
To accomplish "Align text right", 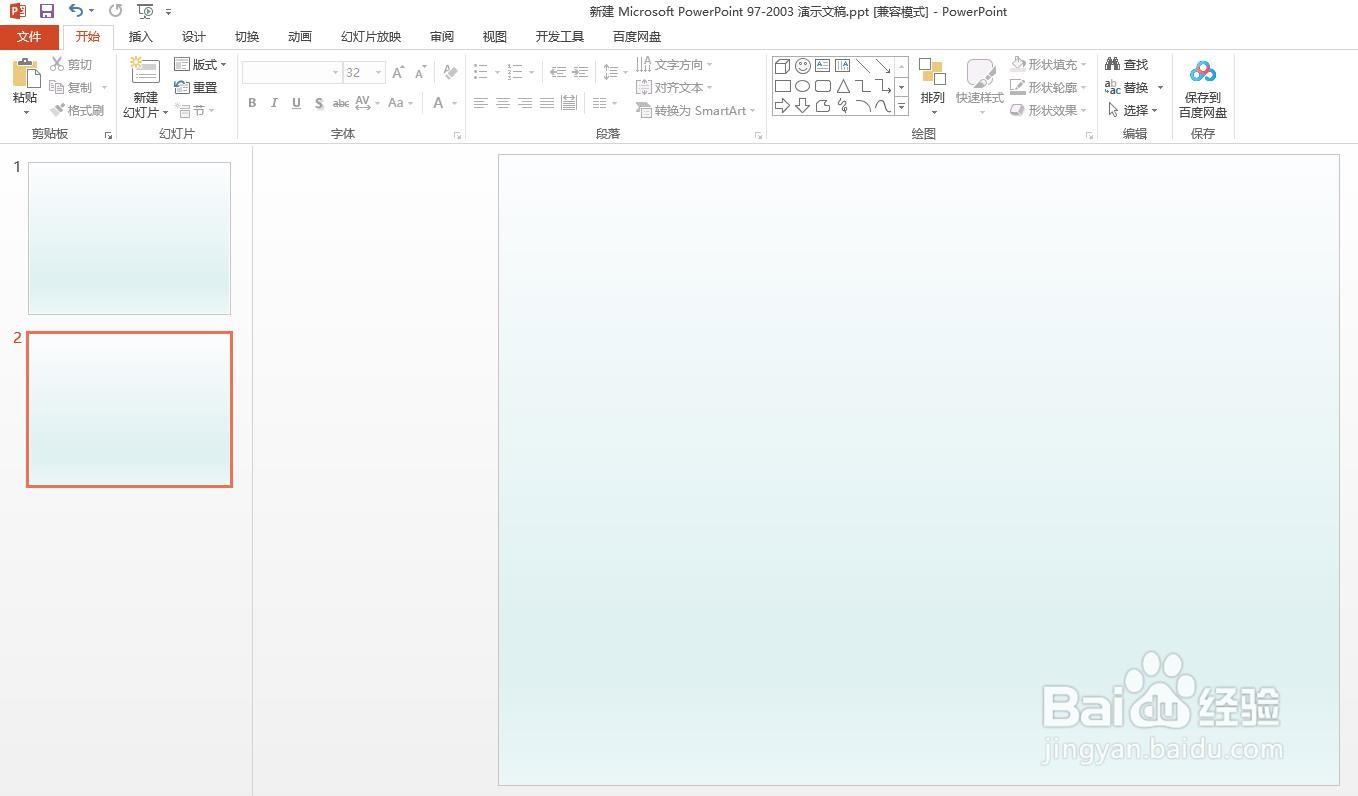I will [524, 103].
